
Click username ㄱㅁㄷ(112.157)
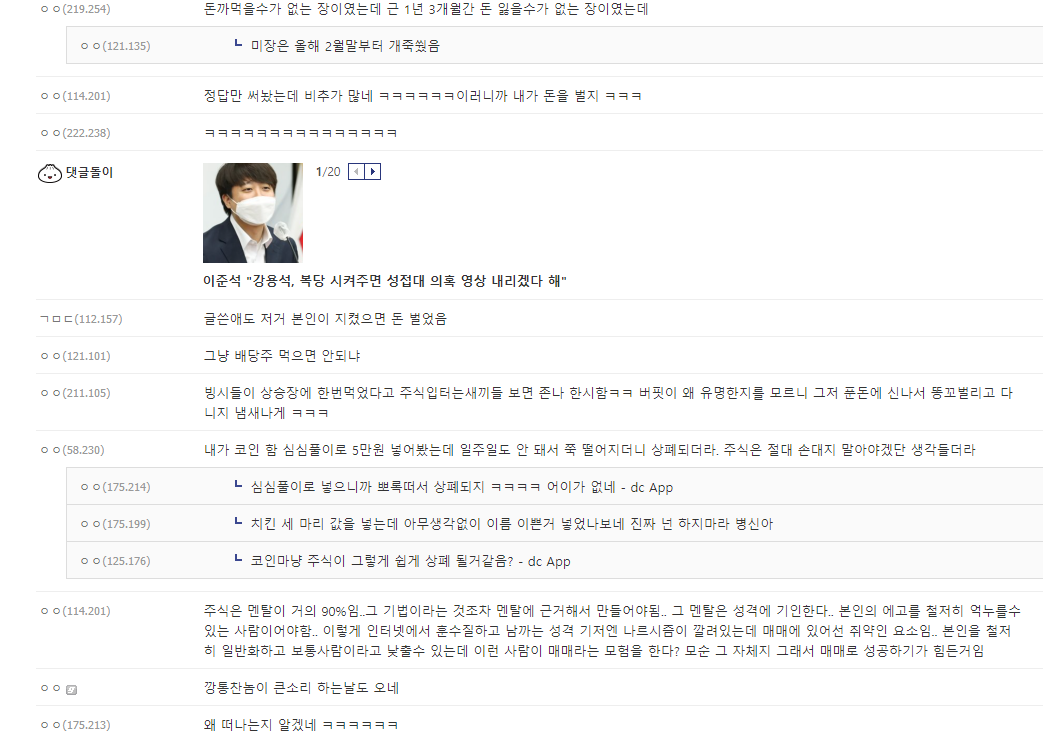(81, 319)
